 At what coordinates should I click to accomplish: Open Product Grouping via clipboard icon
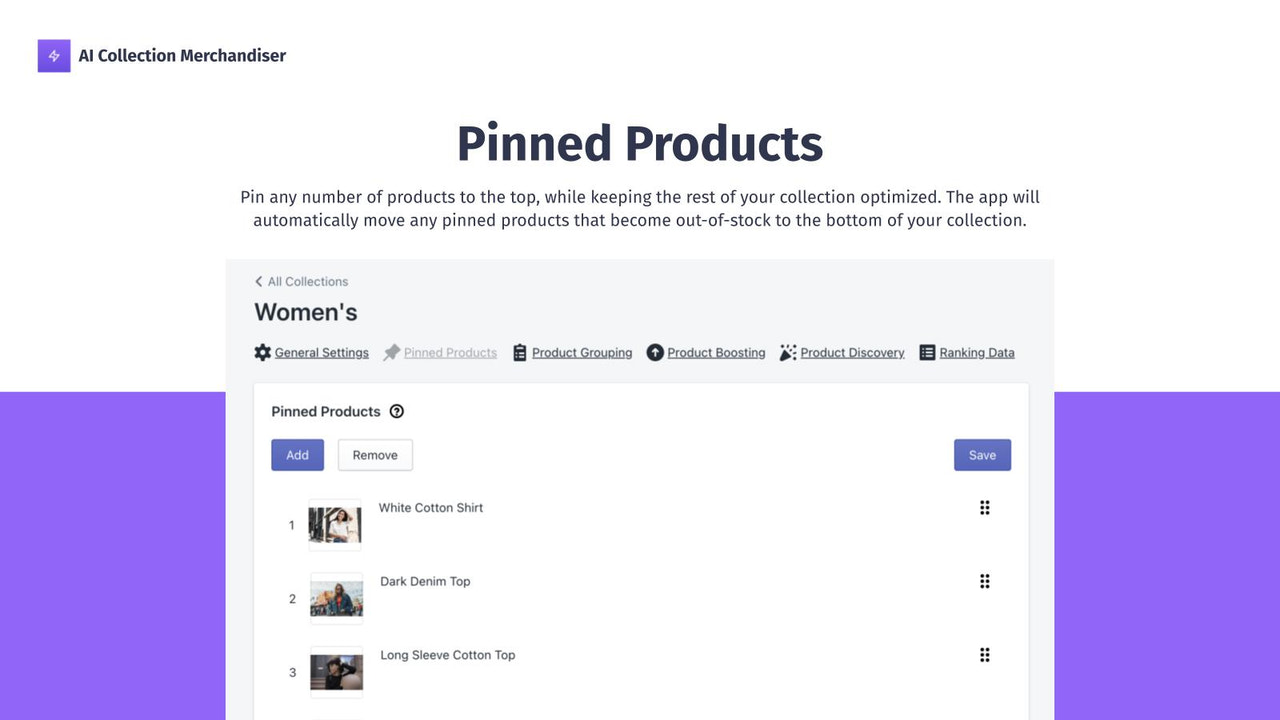click(x=520, y=352)
